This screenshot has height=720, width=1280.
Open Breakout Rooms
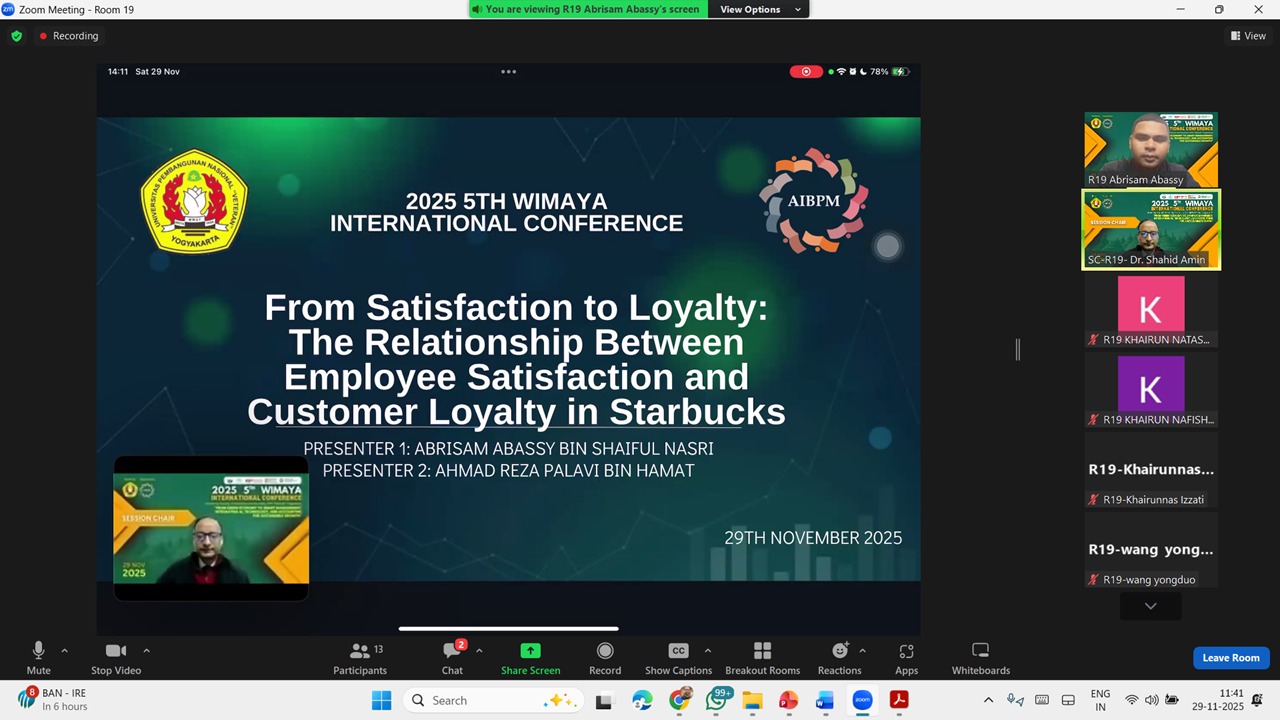(x=762, y=658)
